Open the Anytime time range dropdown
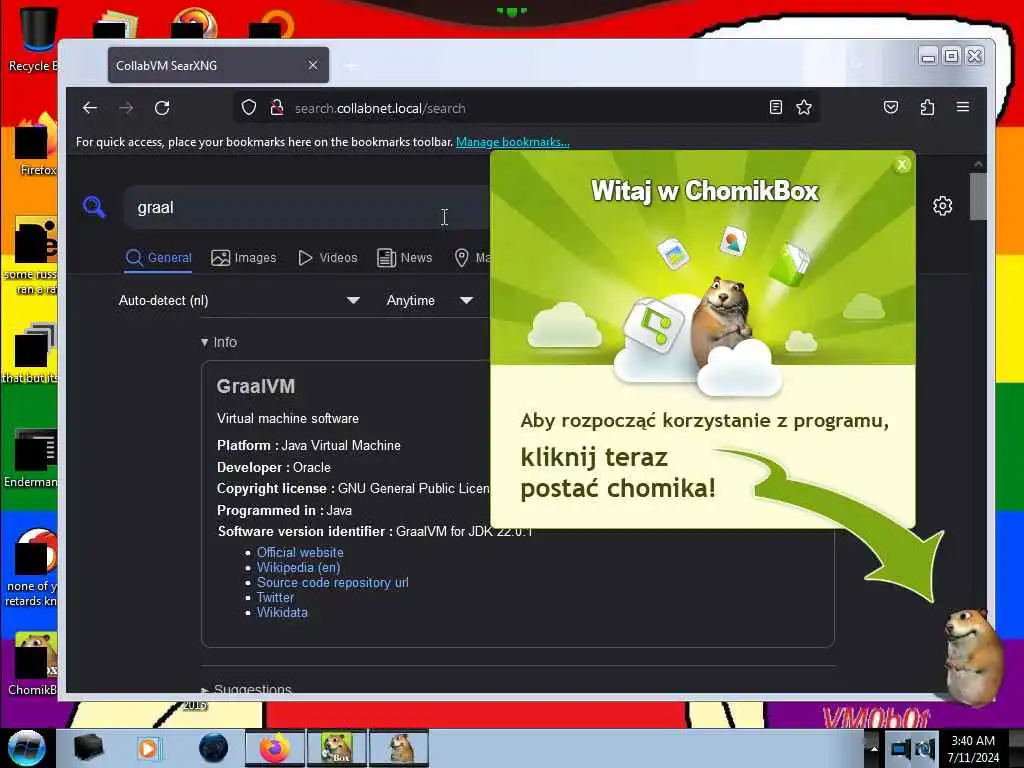1024x768 pixels. (430, 300)
